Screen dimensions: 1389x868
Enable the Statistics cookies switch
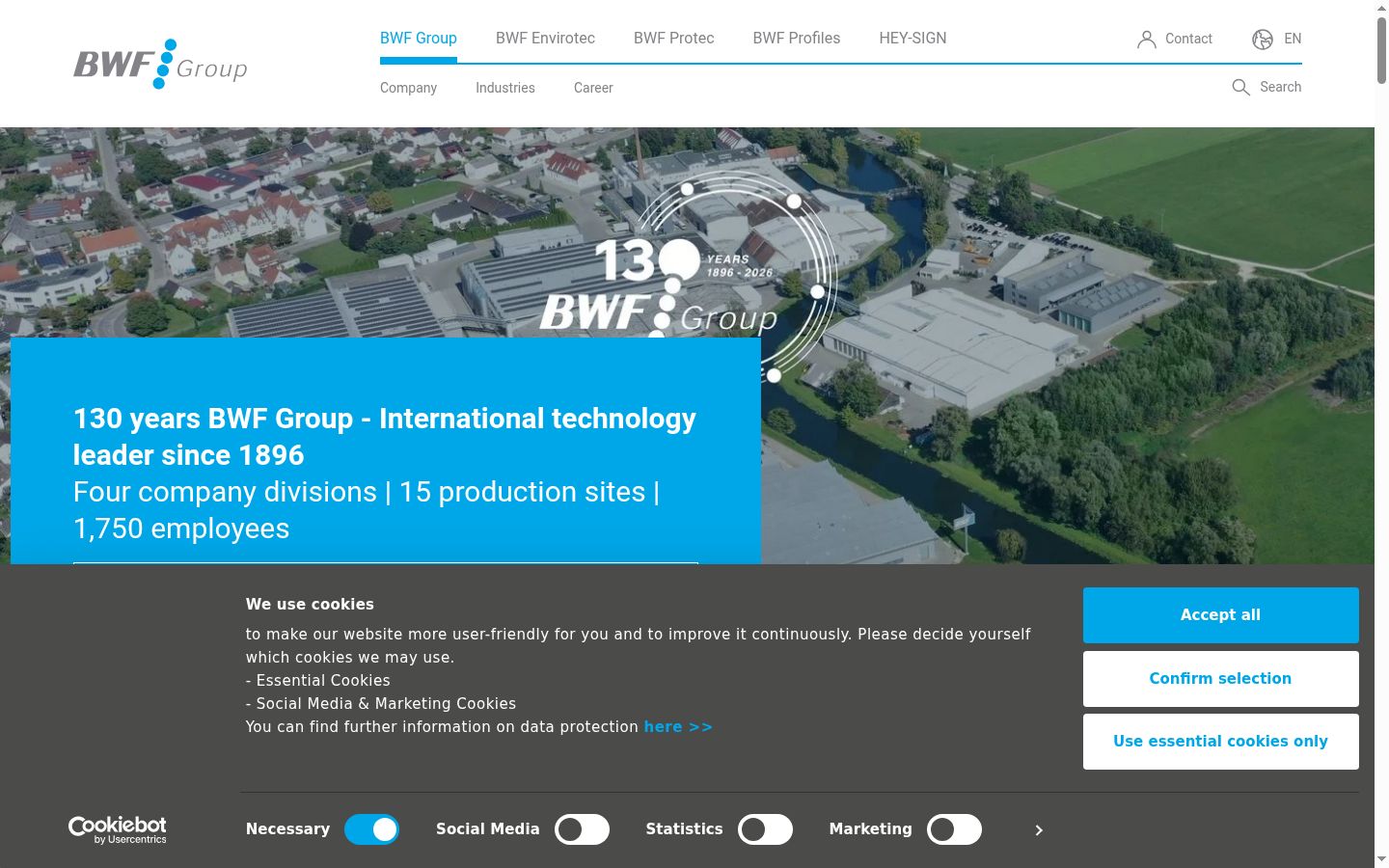(x=765, y=829)
